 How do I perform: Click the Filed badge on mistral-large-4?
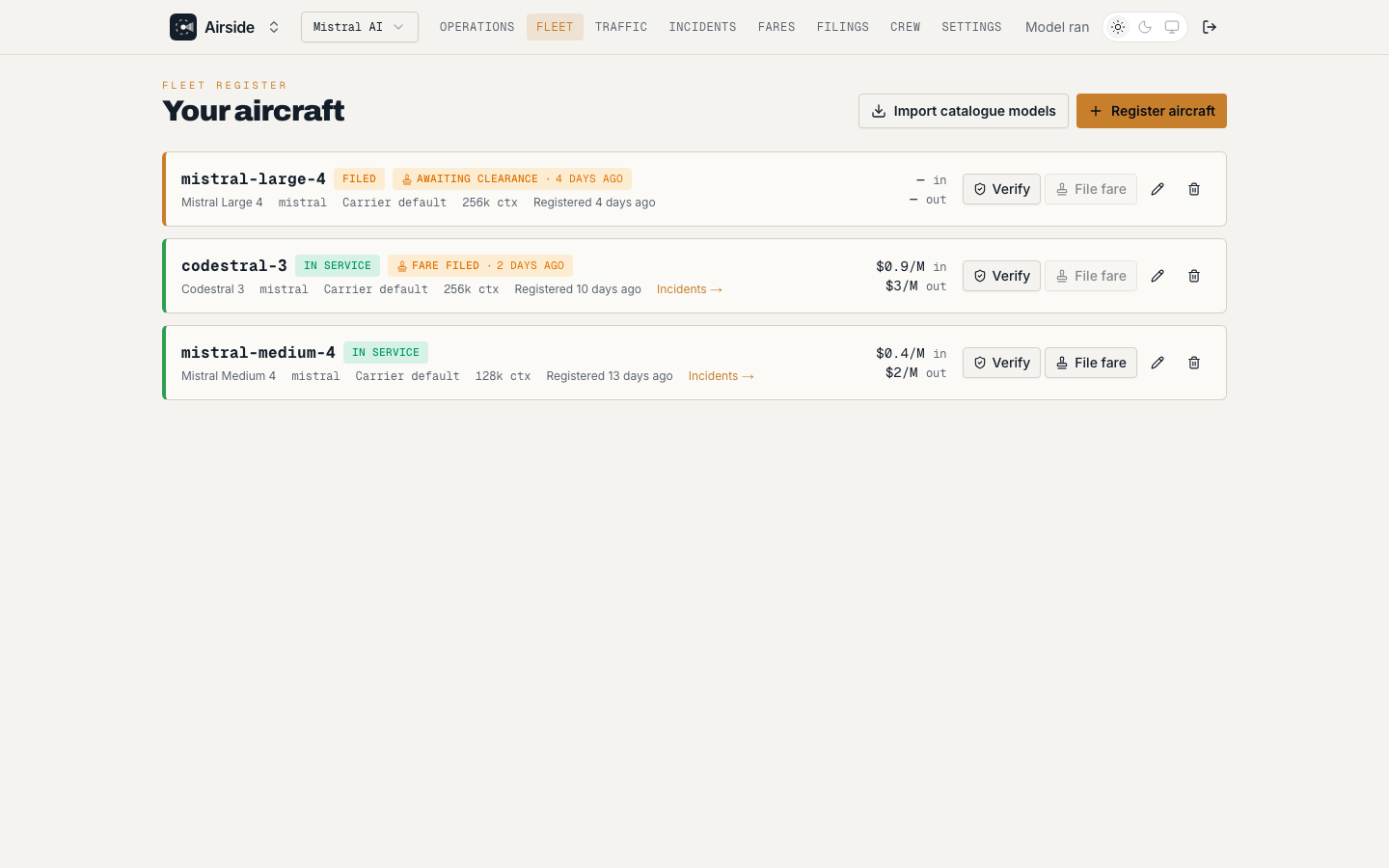359,178
